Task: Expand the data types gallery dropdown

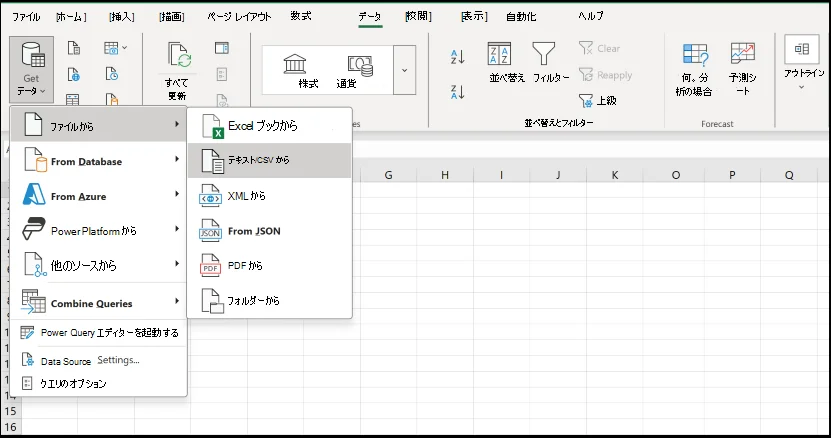Action: (x=404, y=70)
